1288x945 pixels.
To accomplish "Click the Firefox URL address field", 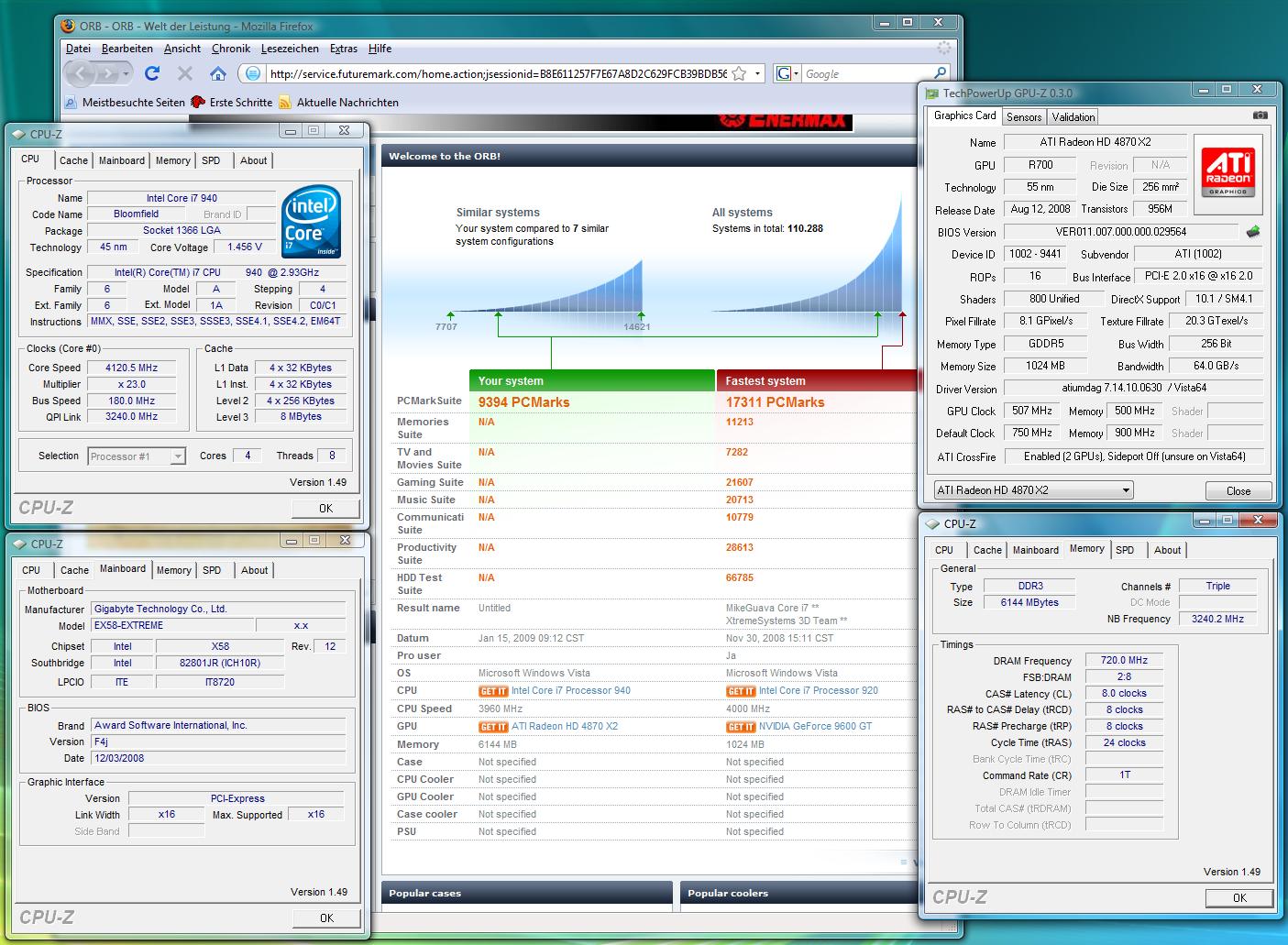I will click(x=497, y=73).
